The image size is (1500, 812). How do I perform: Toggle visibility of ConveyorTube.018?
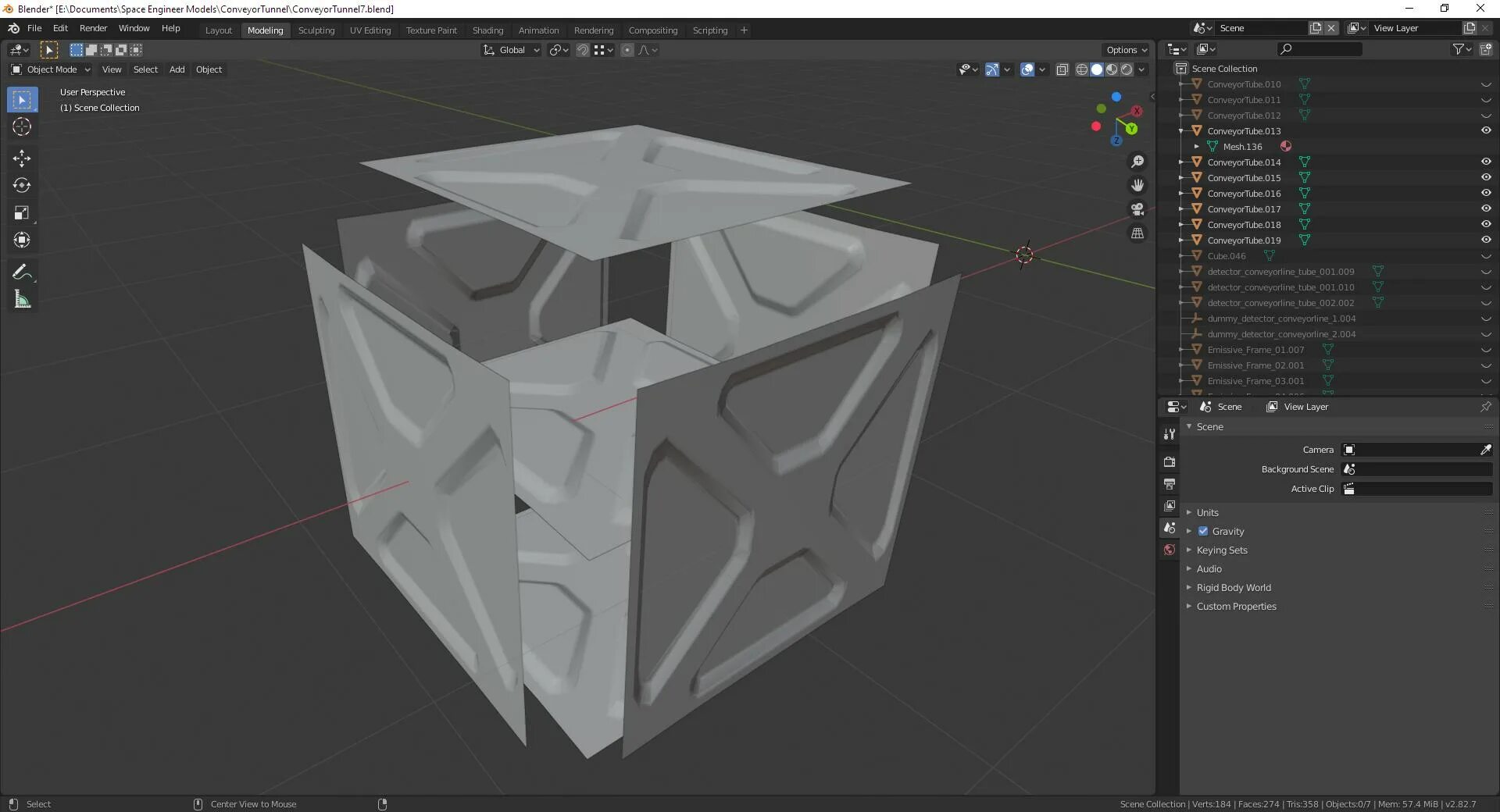click(x=1485, y=224)
